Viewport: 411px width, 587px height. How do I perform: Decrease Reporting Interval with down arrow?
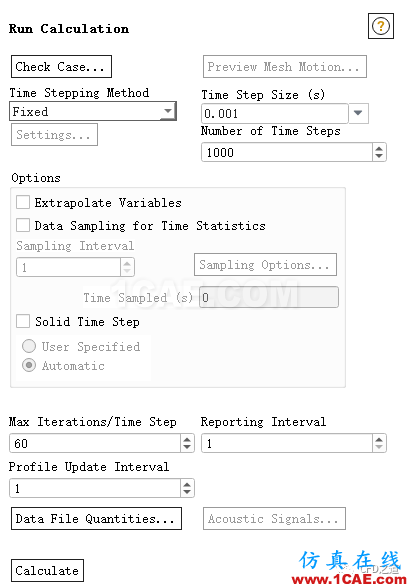(x=379, y=447)
